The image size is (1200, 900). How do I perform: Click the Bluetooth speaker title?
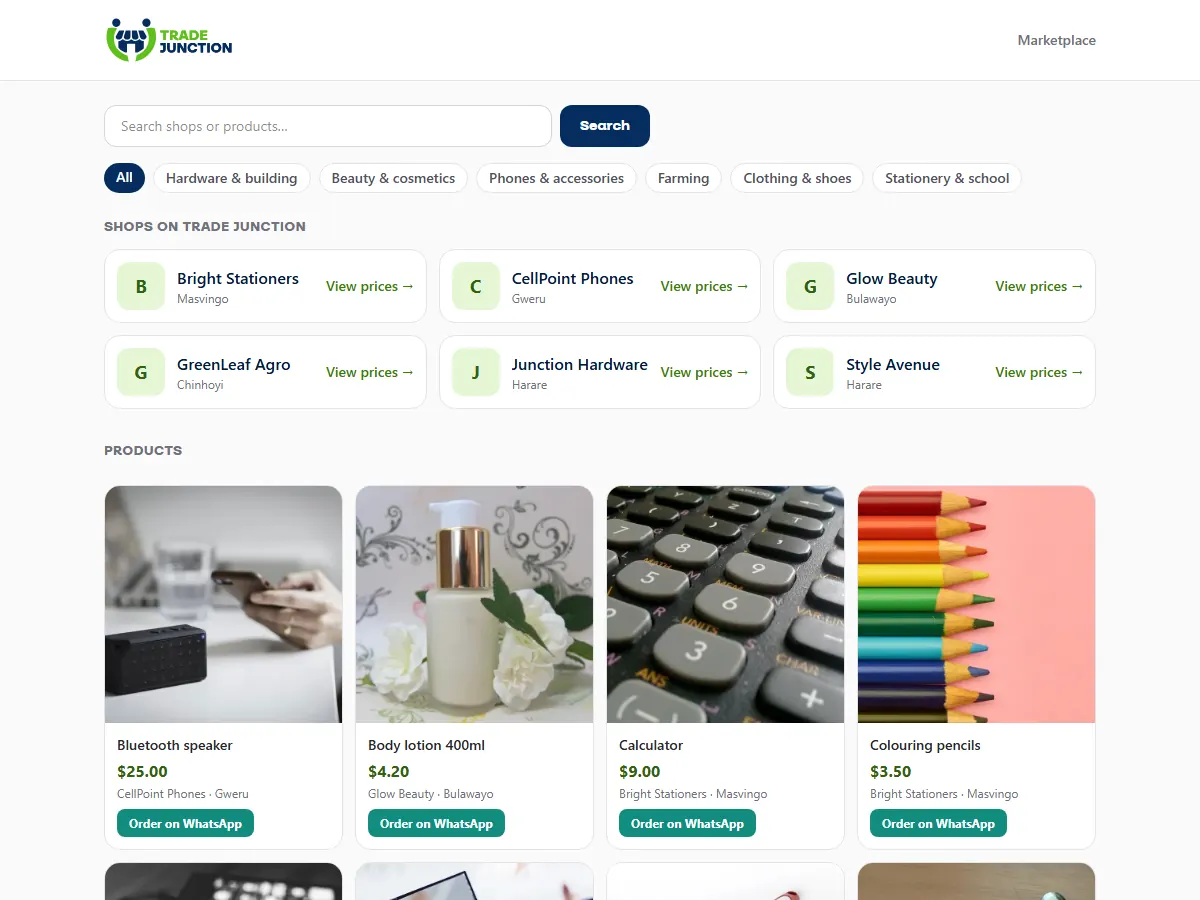(x=175, y=745)
